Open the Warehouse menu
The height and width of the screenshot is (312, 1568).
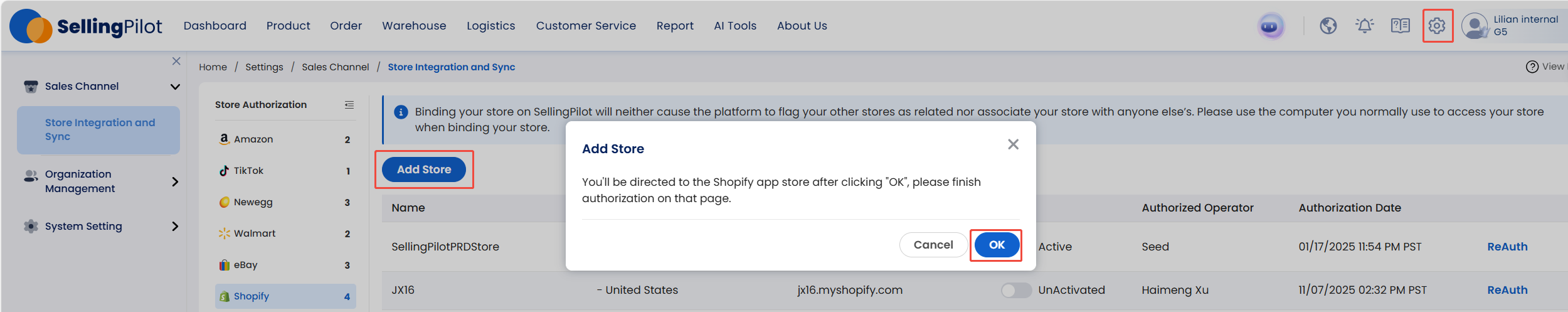tap(414, 26)
